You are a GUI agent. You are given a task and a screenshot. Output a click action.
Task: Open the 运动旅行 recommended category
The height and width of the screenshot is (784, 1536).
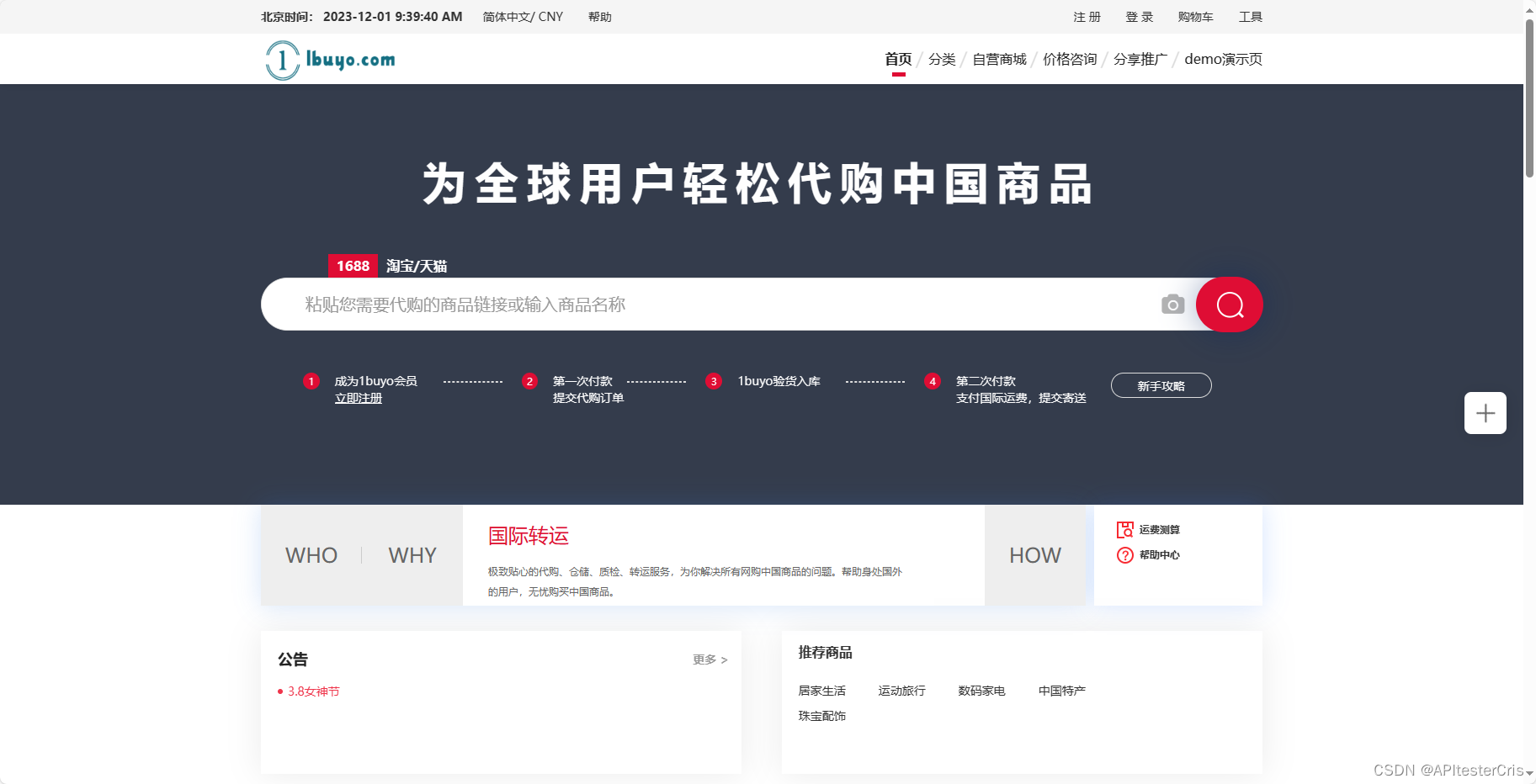pos(901,691)
